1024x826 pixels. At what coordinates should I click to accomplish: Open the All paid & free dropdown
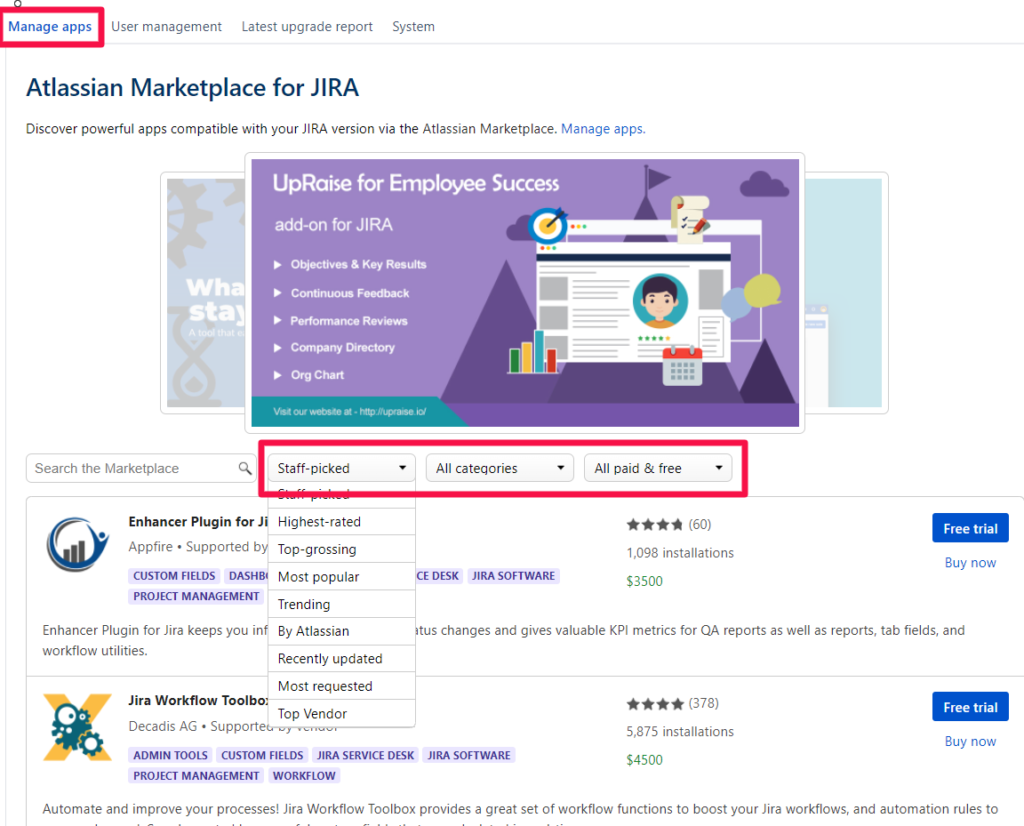658,467
